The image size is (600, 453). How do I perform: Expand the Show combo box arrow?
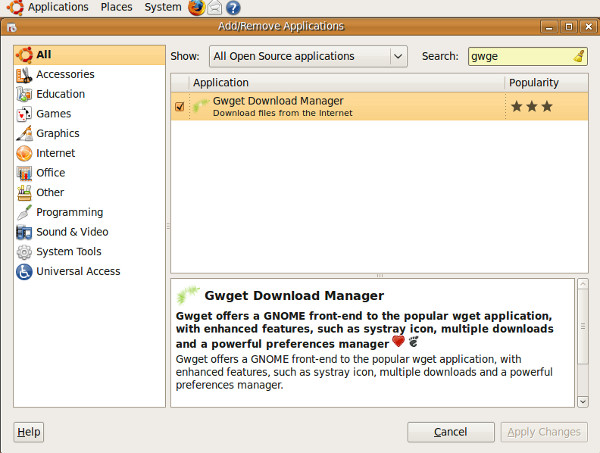398,56
